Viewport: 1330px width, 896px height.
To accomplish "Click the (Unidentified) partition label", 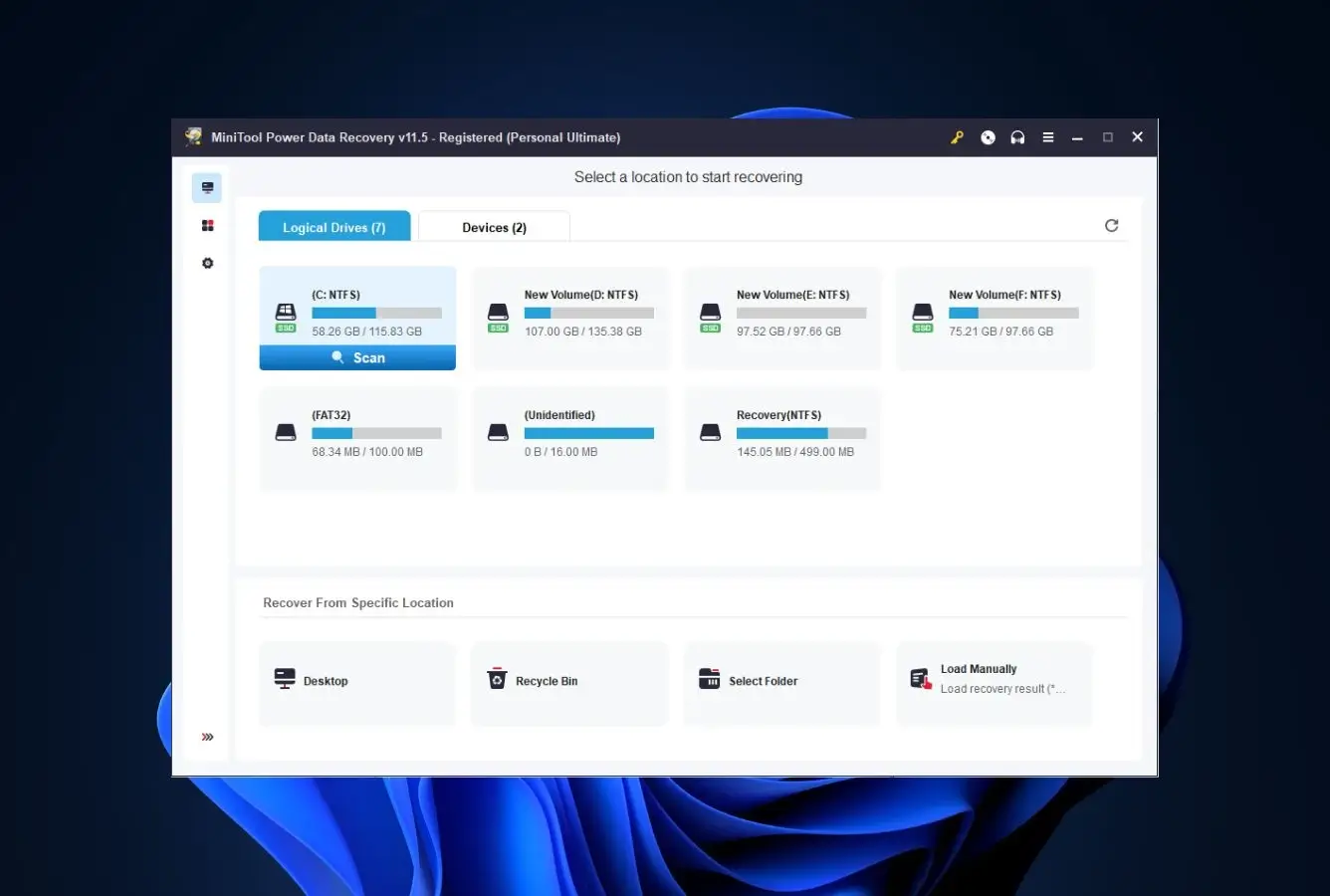I will click(559, 415).
